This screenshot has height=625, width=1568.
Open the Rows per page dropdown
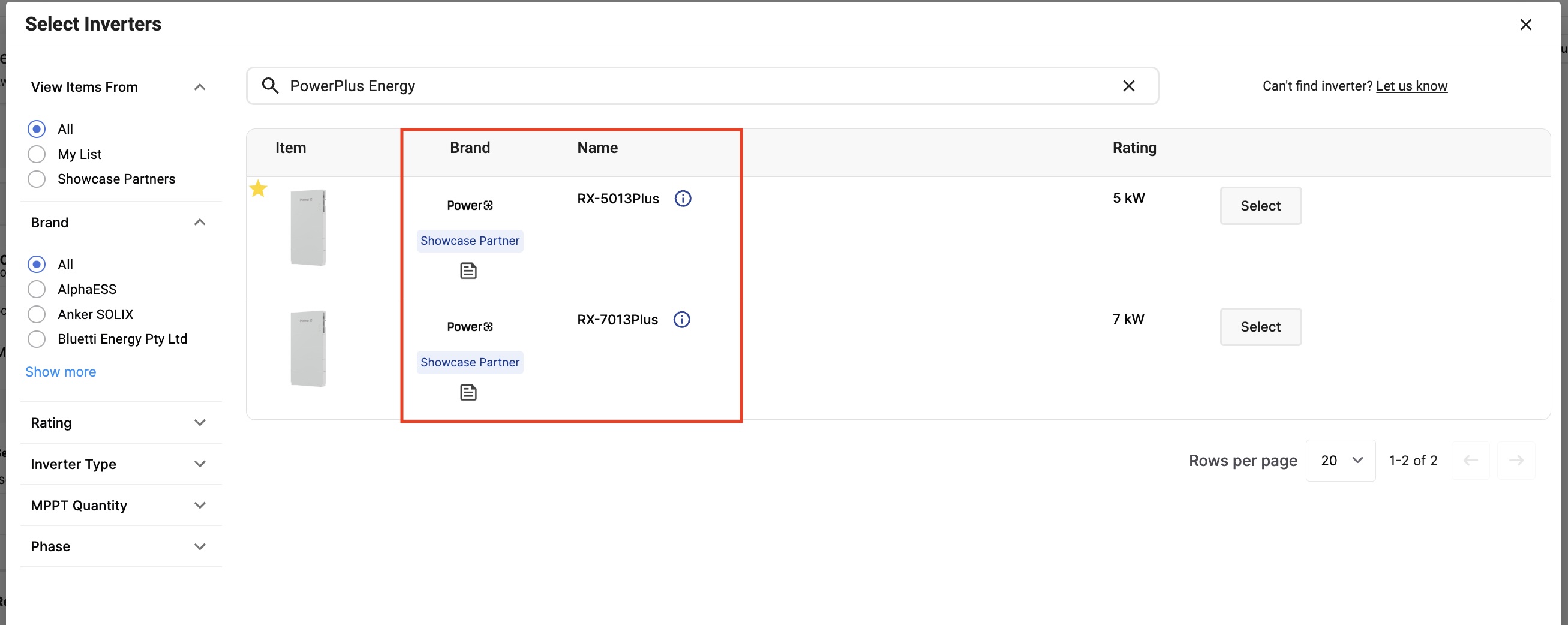tap(1341, 461)
